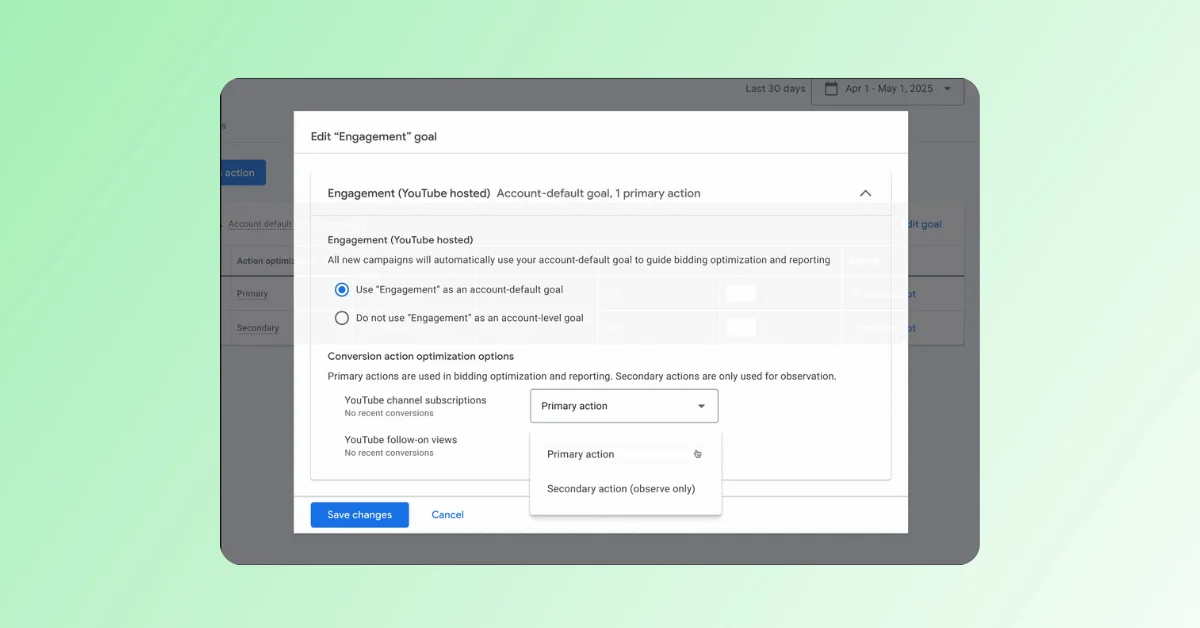1200x628 pixels.
Task: Click the 'Last 30 days' text
Action: 775,89
